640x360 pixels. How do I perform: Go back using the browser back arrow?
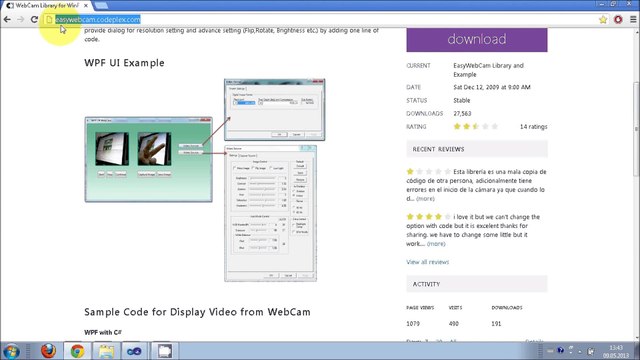(x=7, y=19)
